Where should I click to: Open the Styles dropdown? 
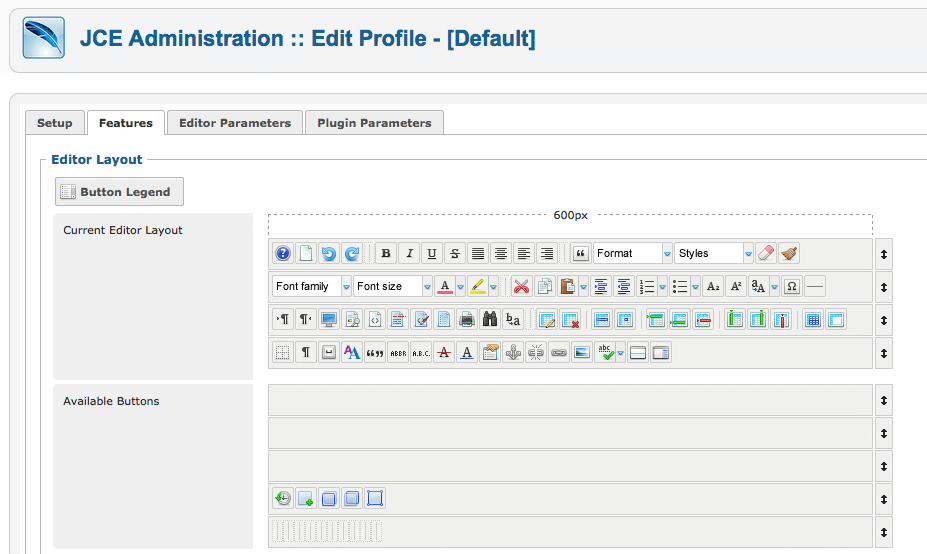715,254
